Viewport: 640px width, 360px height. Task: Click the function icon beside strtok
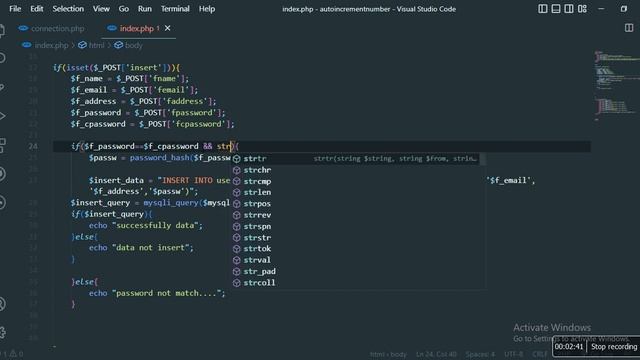236,249
